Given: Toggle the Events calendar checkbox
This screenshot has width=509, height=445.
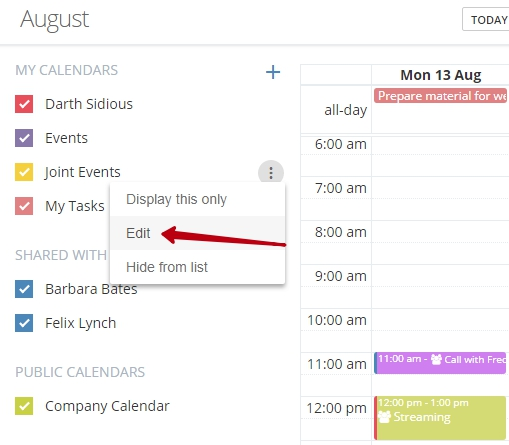Looking at the screenshot, I should (x=24, y=138).
